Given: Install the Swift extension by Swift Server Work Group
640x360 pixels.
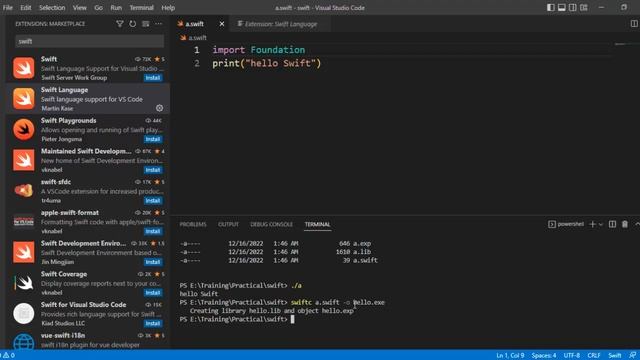Looking at the screenshot, I should coord(153,78).
